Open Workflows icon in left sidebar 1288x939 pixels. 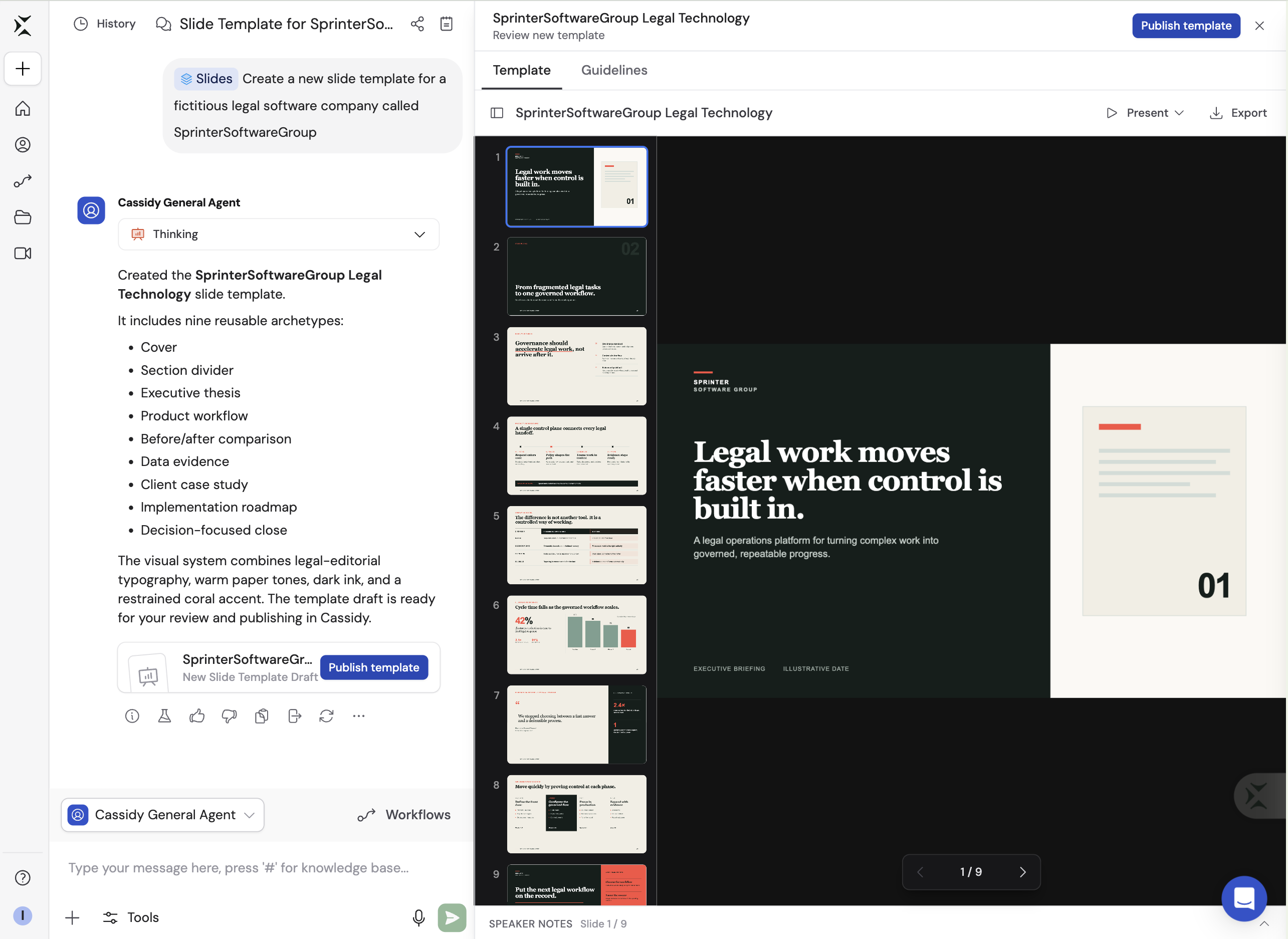23,181
